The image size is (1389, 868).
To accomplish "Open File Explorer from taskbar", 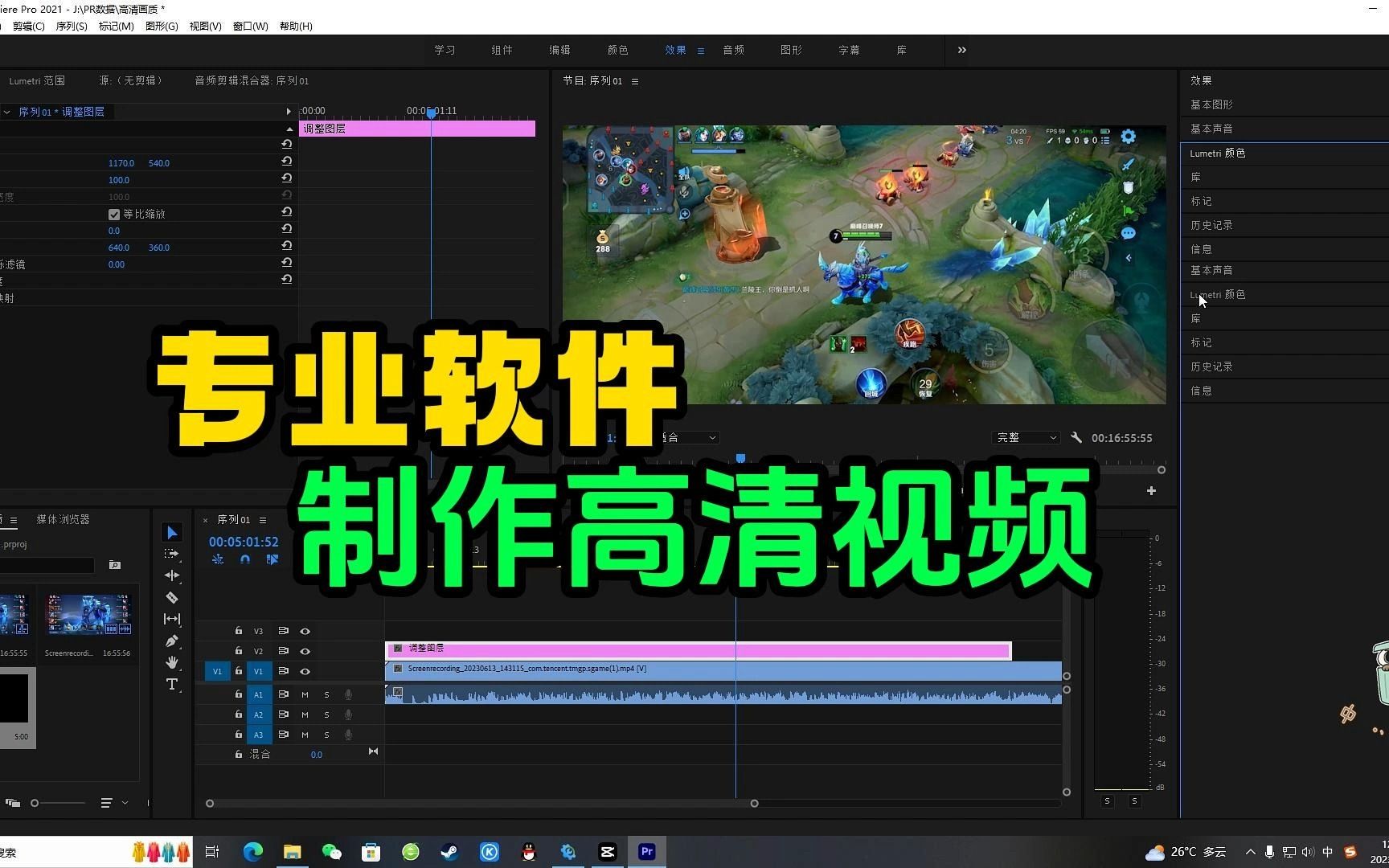I will coord(292,852).
